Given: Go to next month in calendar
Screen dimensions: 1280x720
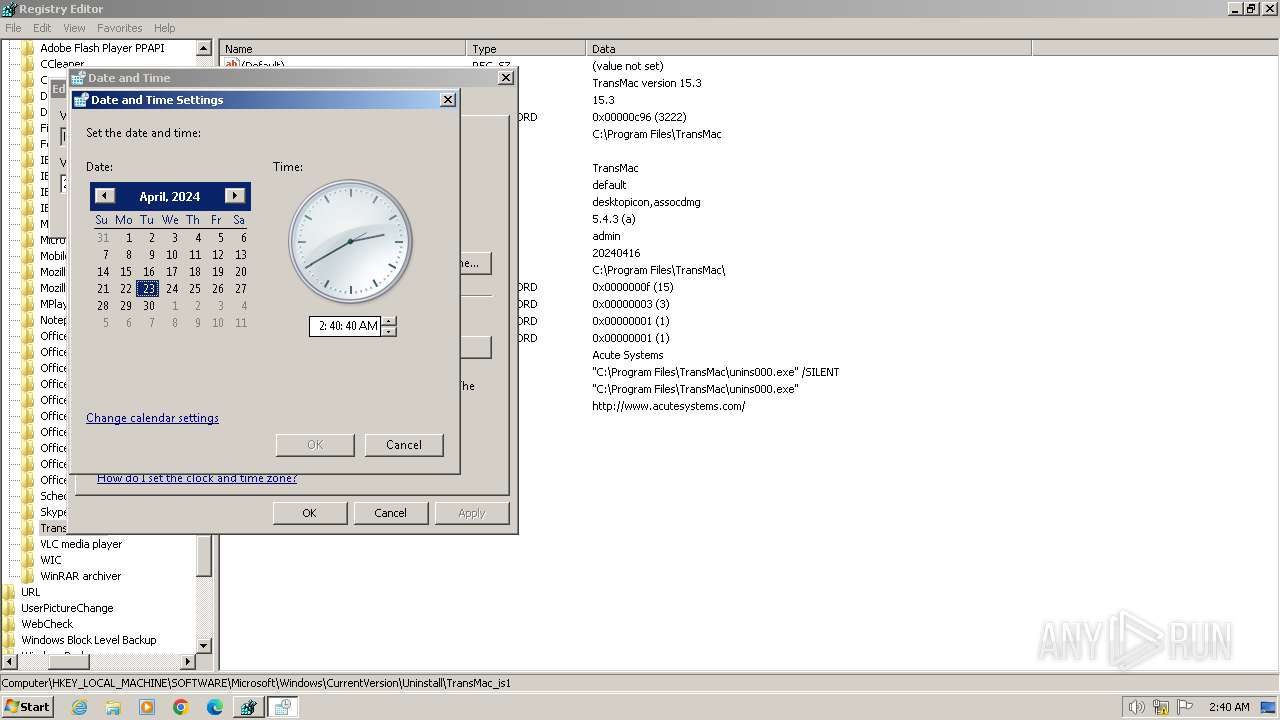Looking at the screenshot, I should coord(235,196).
